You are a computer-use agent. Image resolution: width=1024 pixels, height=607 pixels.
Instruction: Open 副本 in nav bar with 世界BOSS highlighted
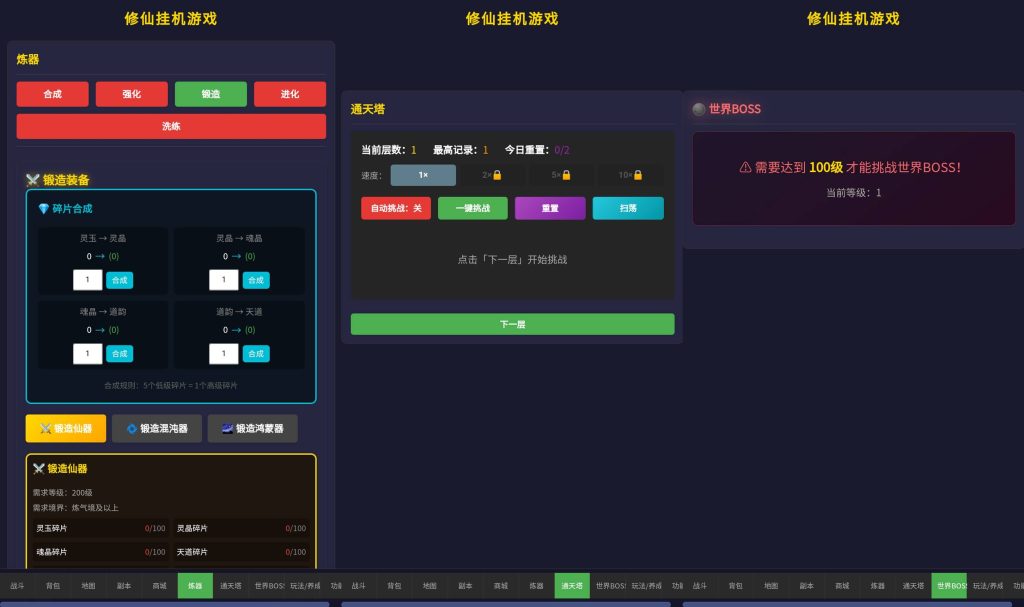point(807,585)
